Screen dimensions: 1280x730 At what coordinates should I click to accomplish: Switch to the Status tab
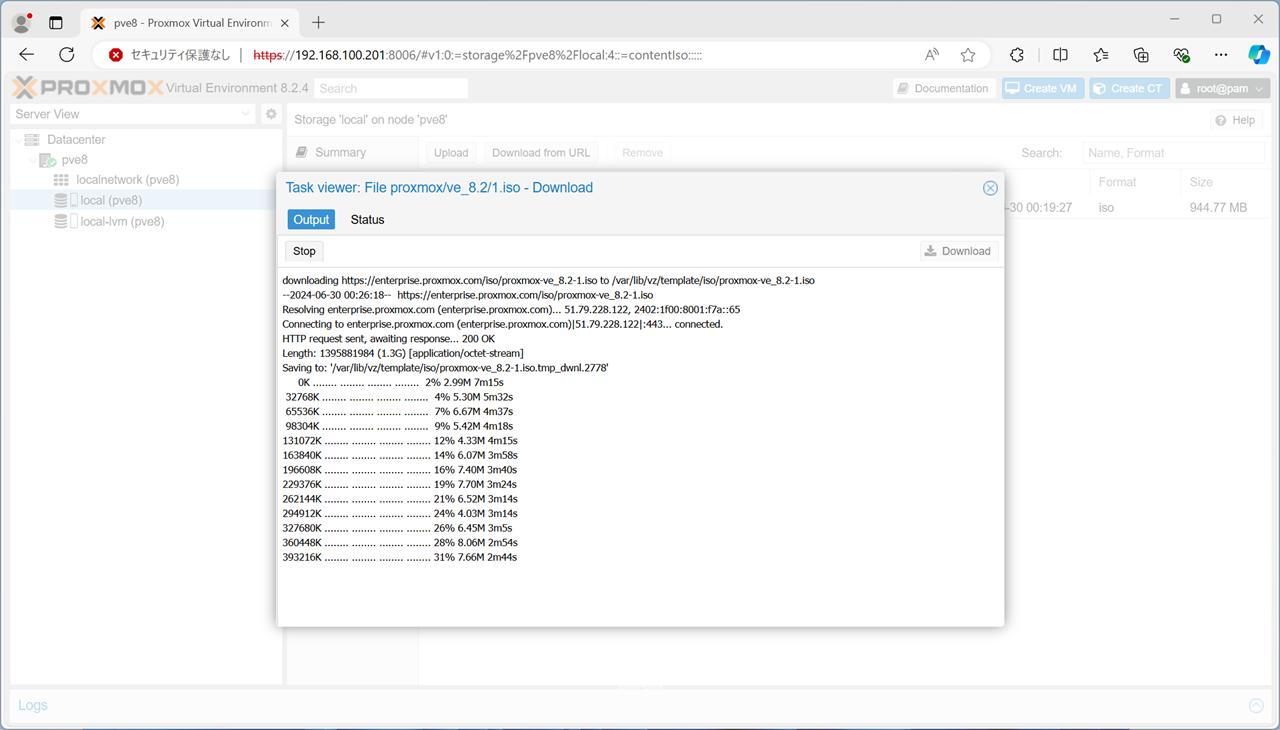(367, 220)
